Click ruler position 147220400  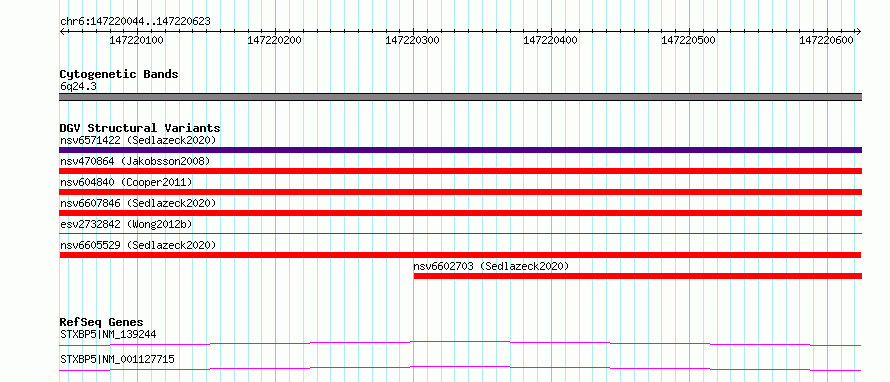[551, 41]
